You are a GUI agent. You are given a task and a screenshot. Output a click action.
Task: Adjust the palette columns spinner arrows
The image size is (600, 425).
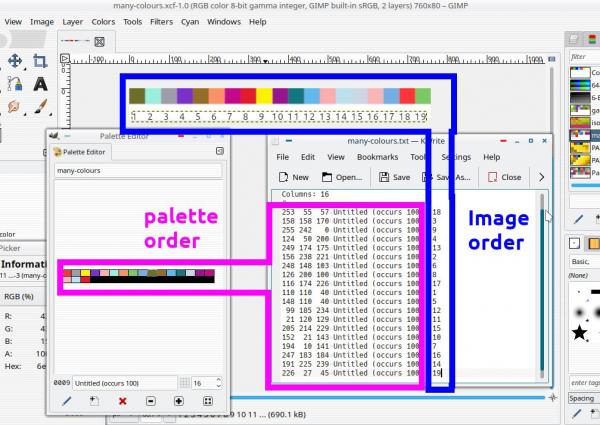point(218,383)
